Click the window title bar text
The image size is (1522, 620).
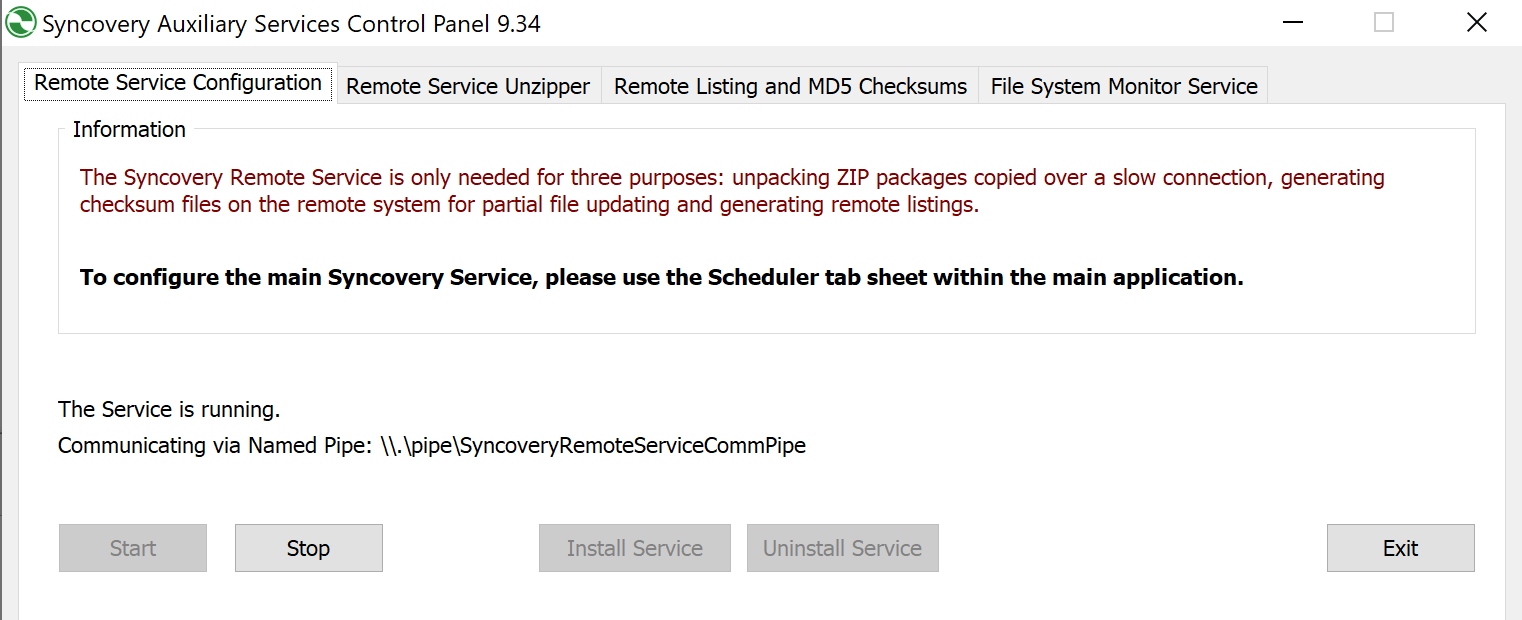[290, 23]
